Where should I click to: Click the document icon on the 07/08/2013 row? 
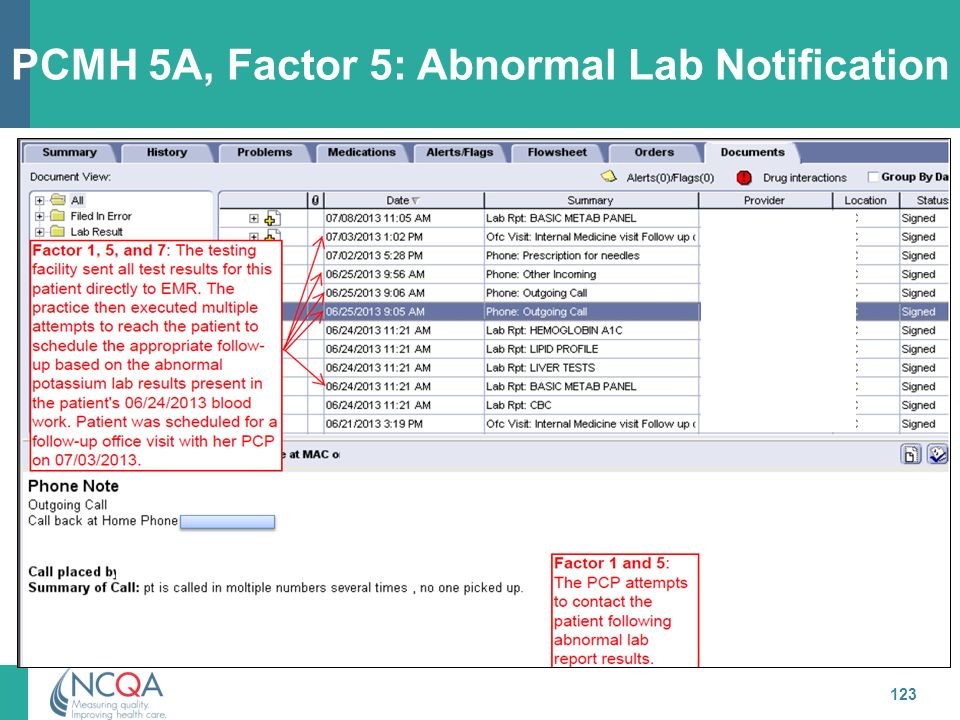point(272,218)
